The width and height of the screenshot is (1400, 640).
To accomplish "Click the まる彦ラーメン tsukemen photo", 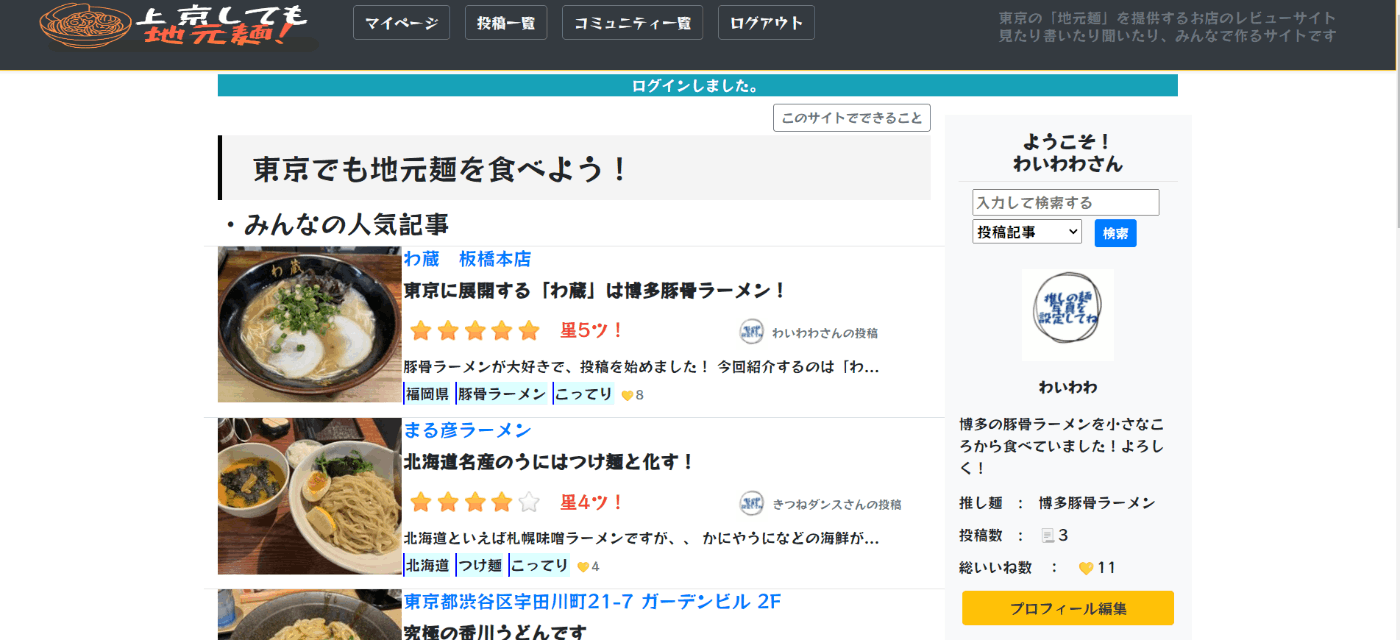I will click(x=310, y=496).
